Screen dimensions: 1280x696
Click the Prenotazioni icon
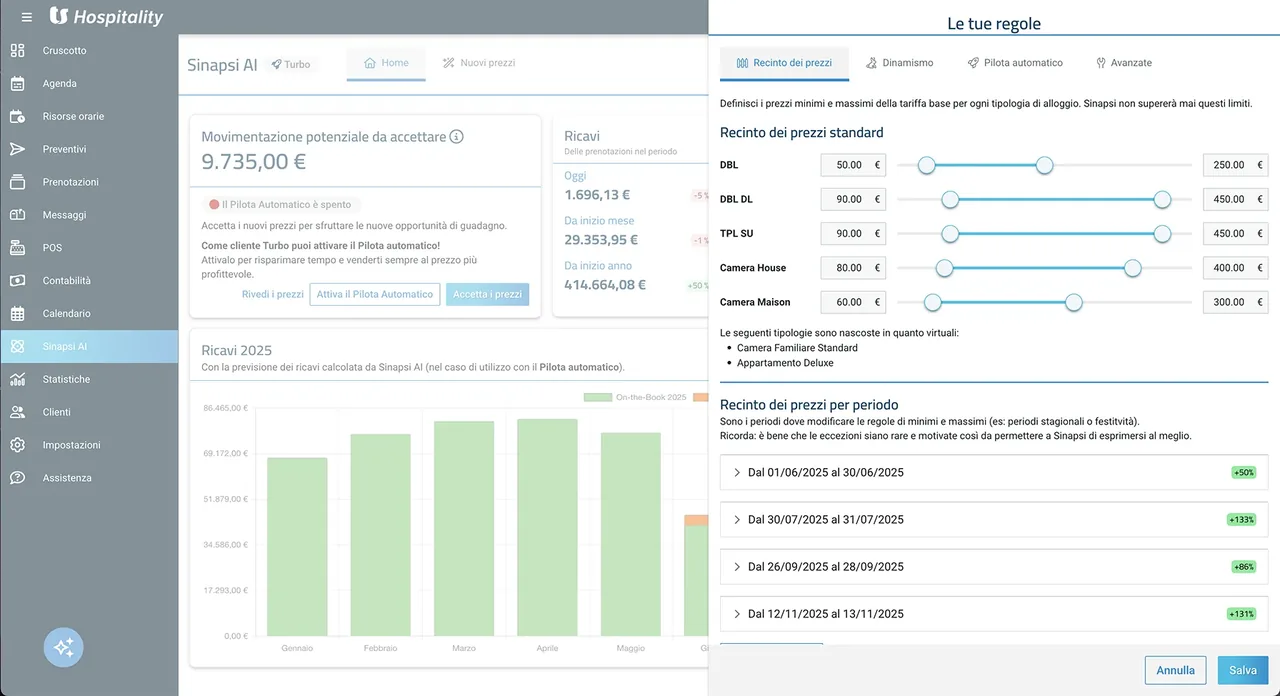click(x=17, y=182)
